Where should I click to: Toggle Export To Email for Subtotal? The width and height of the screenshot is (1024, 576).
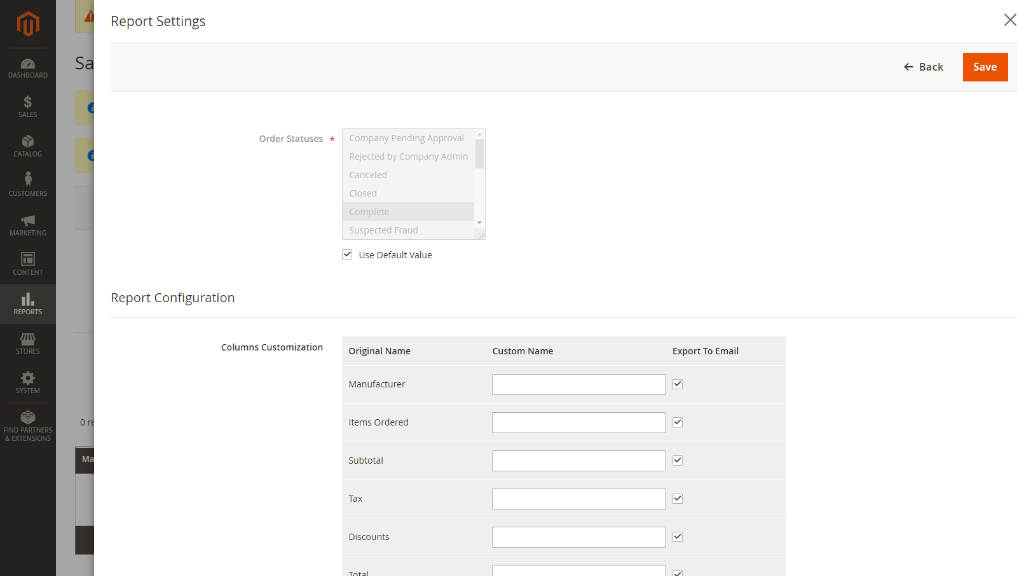click(677, 460)
